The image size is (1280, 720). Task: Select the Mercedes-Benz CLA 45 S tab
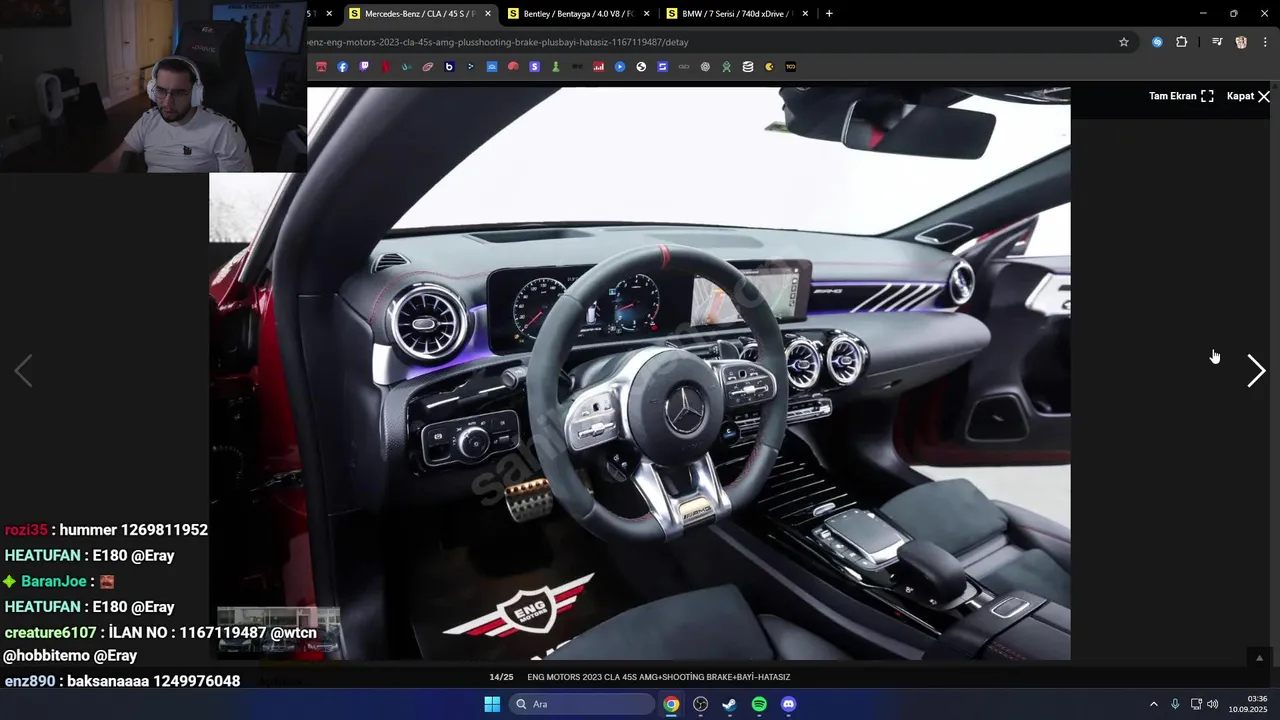[419, 14]
